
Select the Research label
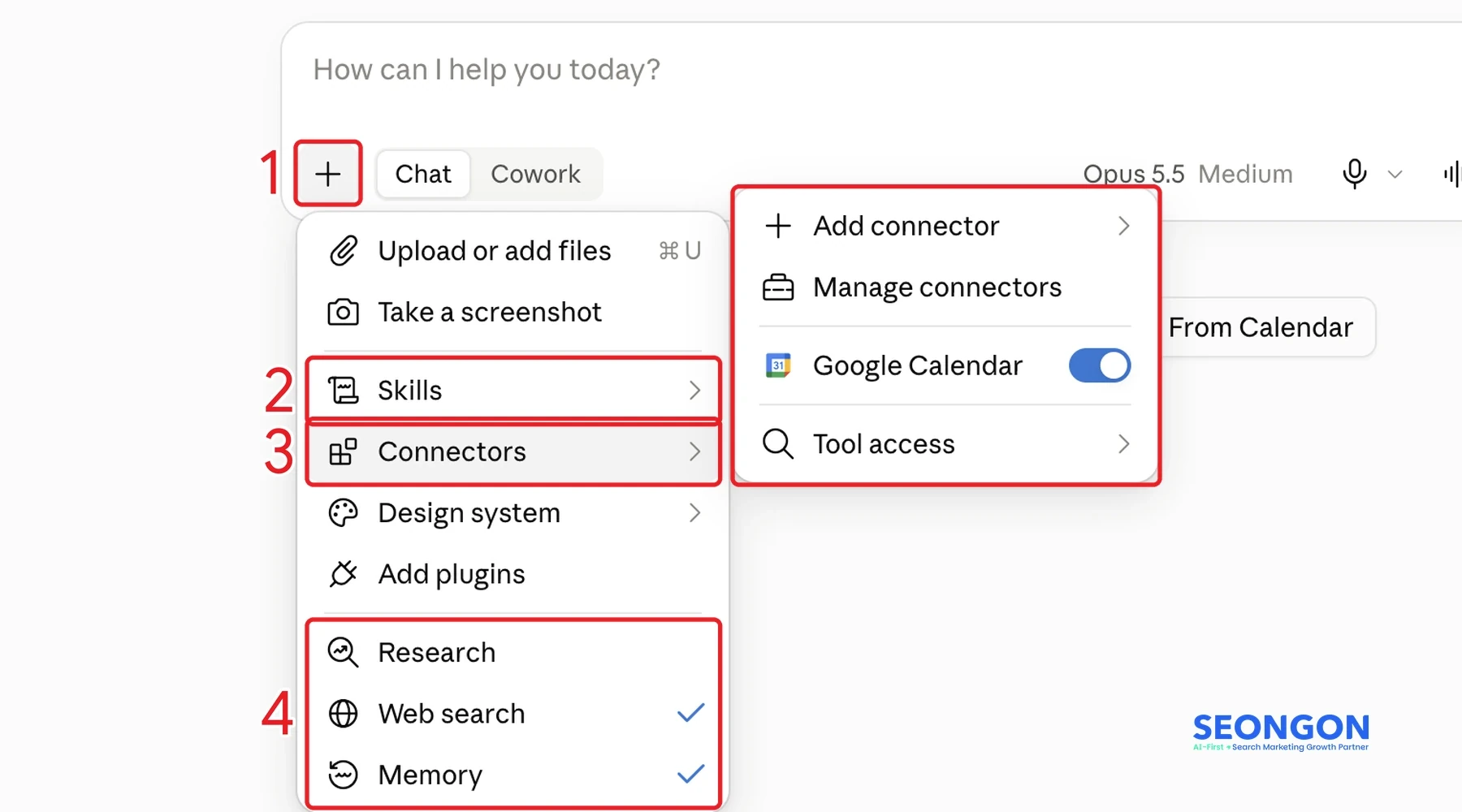point(437,652)
